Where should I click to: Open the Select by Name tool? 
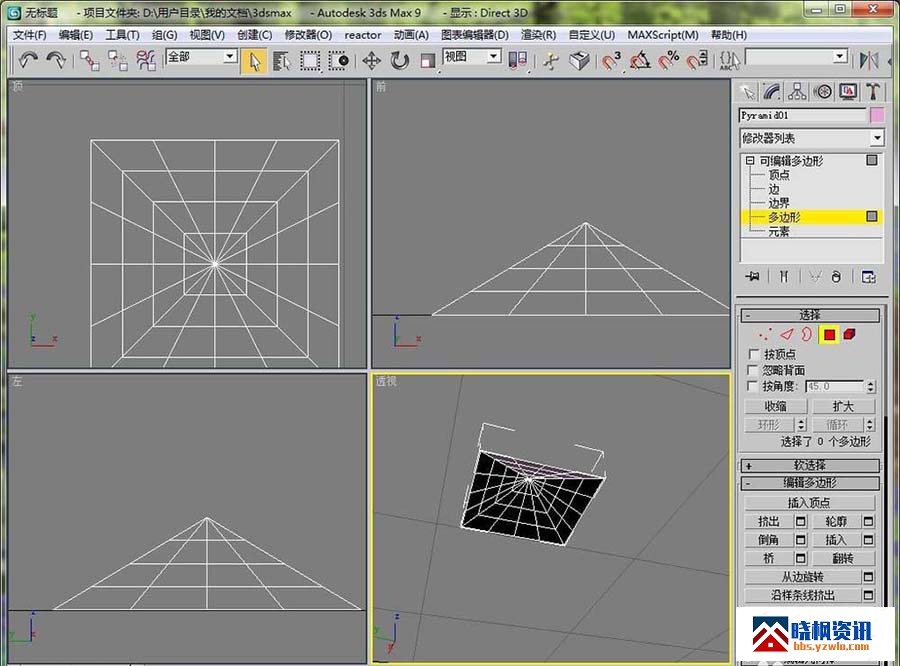tap(281, 61)
